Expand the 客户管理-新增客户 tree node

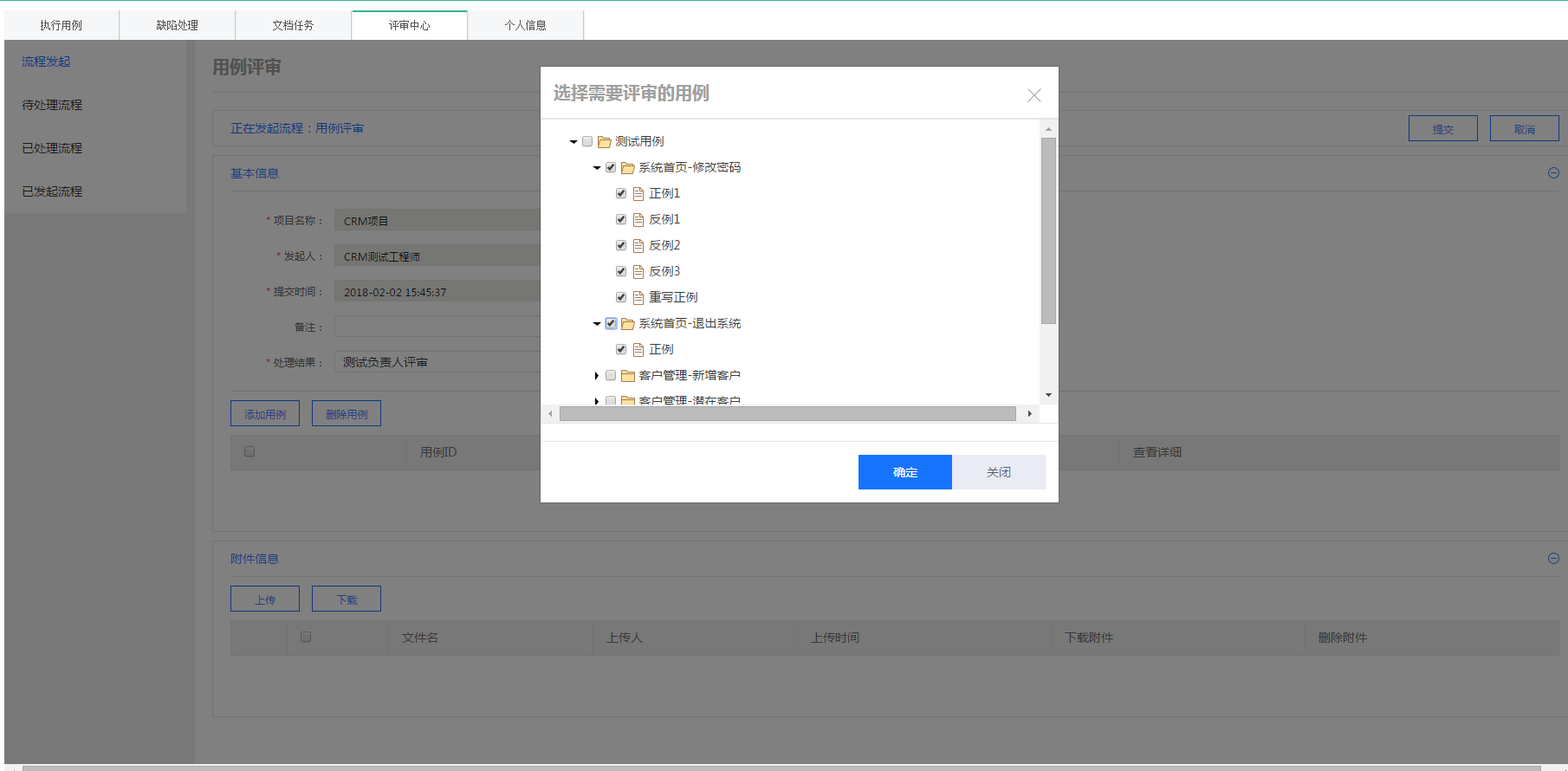tap(597, 376)
